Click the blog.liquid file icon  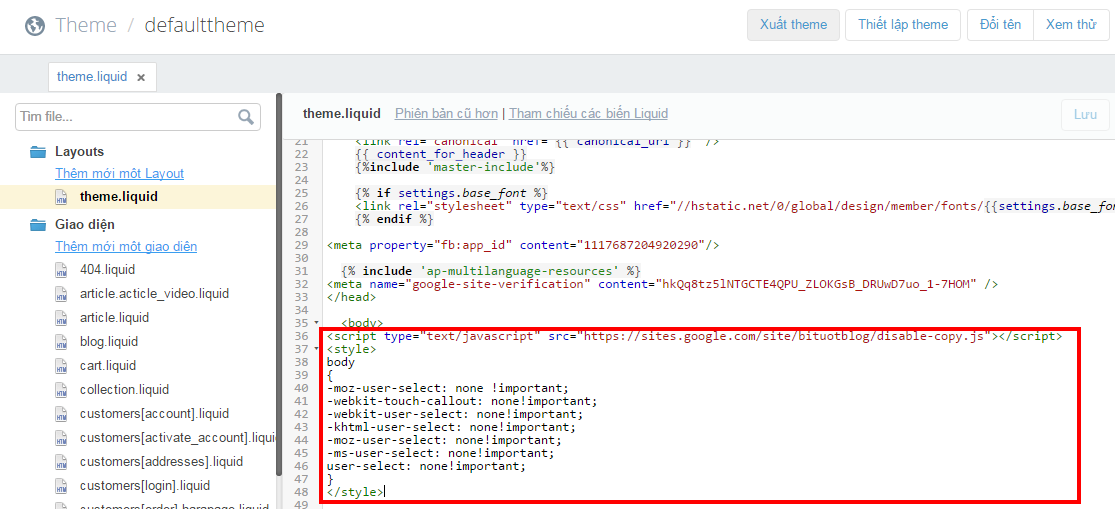click(62, 342)
